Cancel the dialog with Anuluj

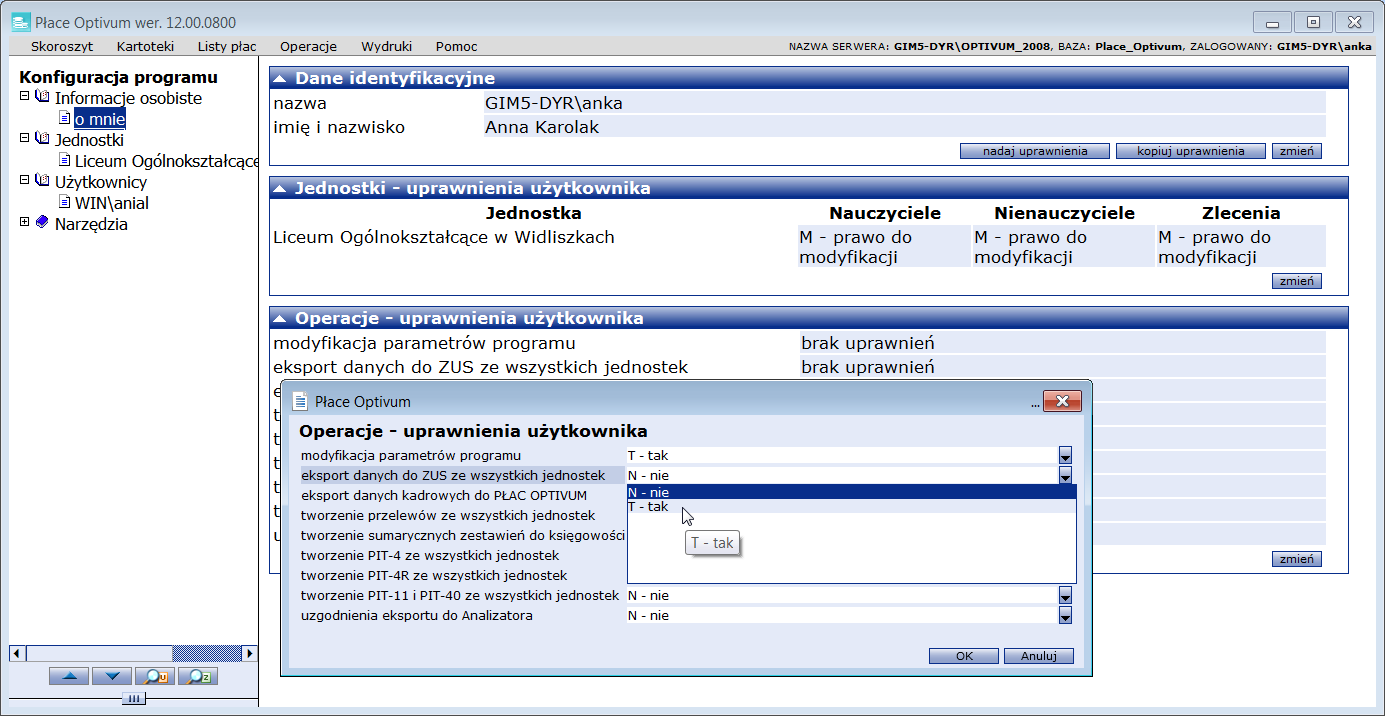coord(1039,656)
